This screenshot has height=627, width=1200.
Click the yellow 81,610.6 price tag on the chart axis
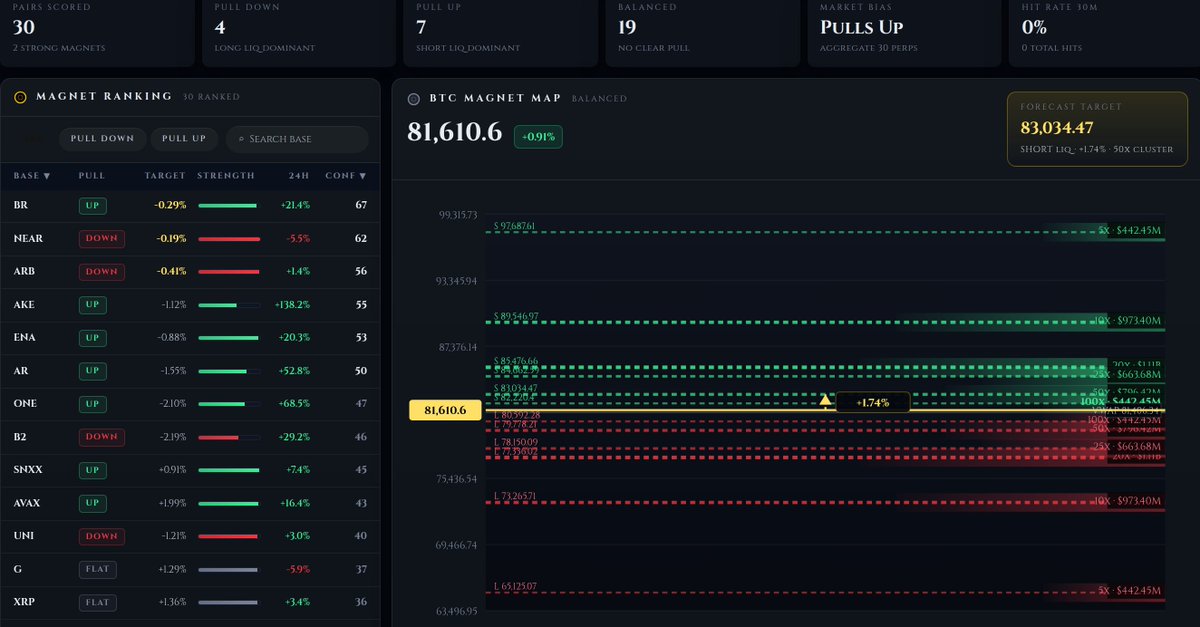(x=440, y=410)
